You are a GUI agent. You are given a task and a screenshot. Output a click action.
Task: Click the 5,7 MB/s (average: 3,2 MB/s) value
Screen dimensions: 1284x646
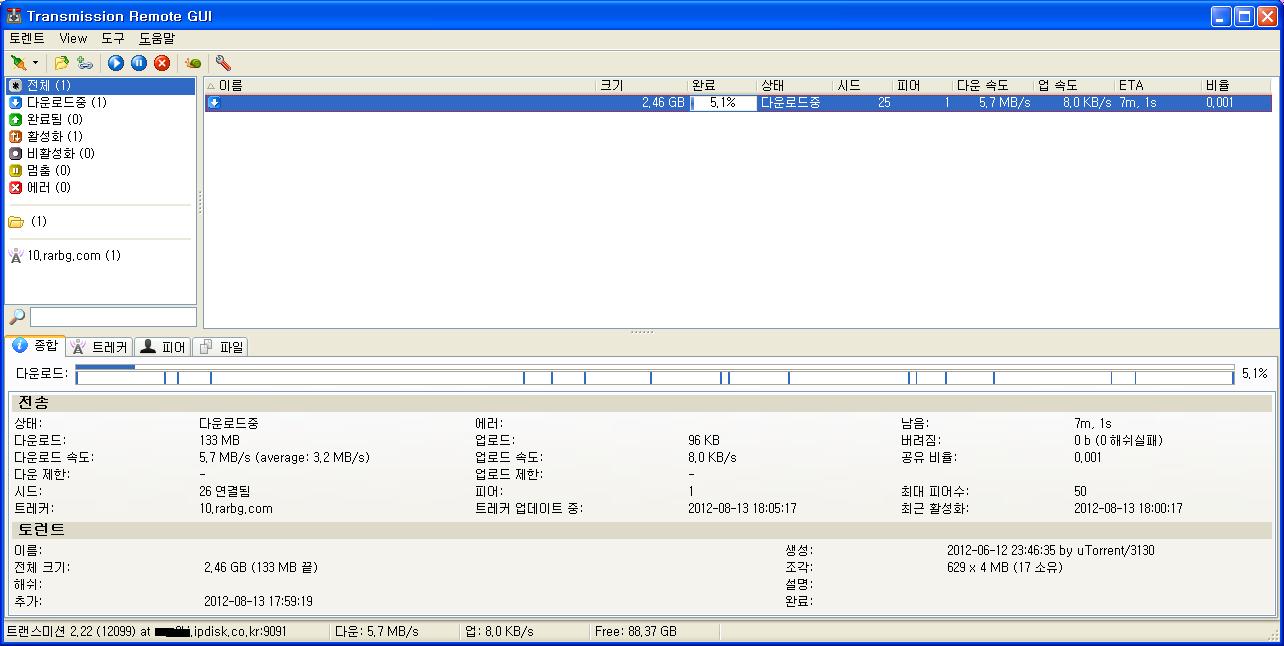pyautogui.click(x=284, y=457)
